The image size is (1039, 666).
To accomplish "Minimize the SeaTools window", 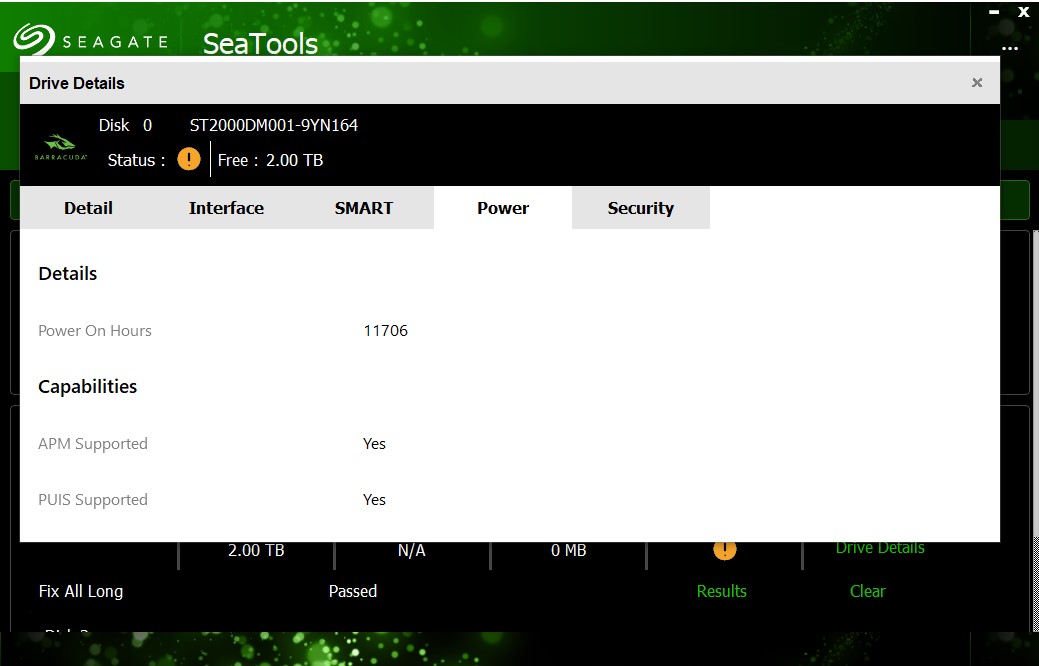I will (x=993, y=13).
